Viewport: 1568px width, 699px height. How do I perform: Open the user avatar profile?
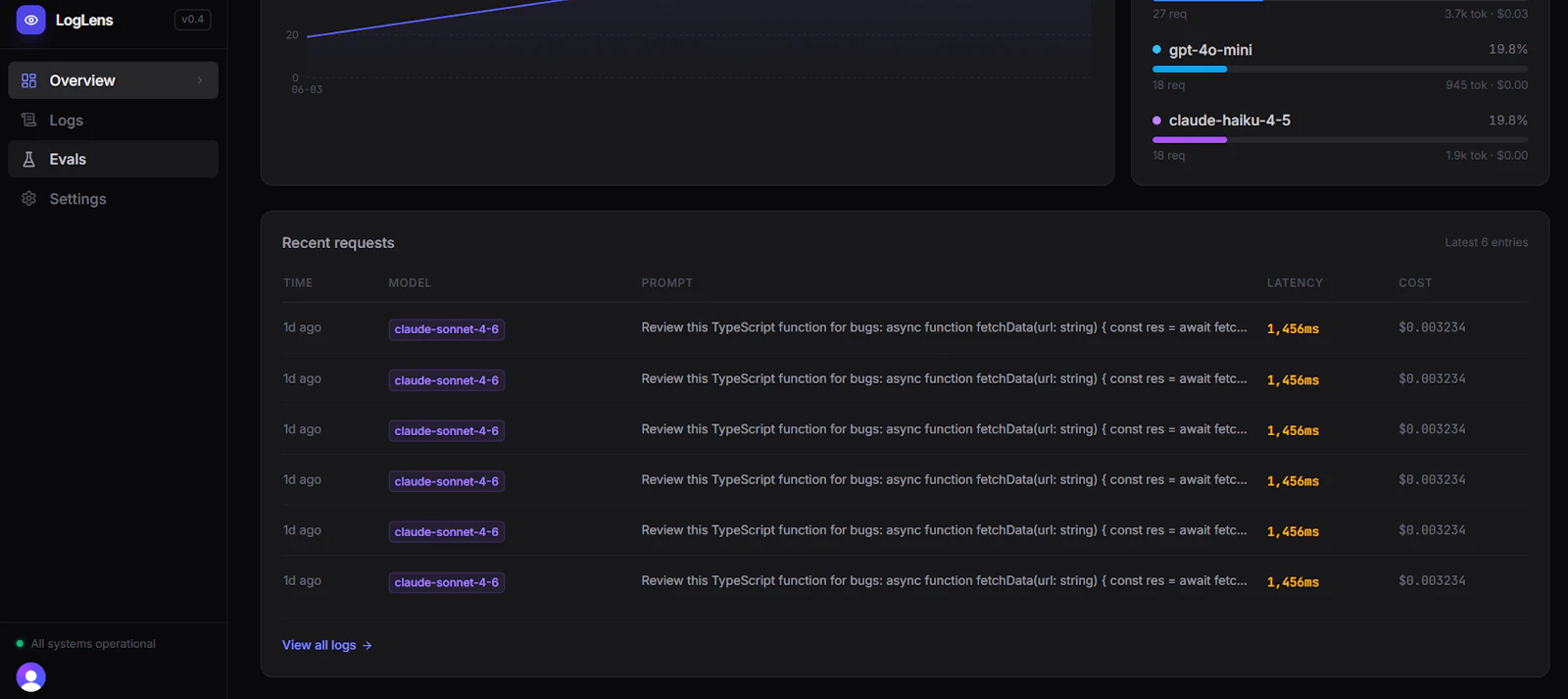[x=31, y=677]
